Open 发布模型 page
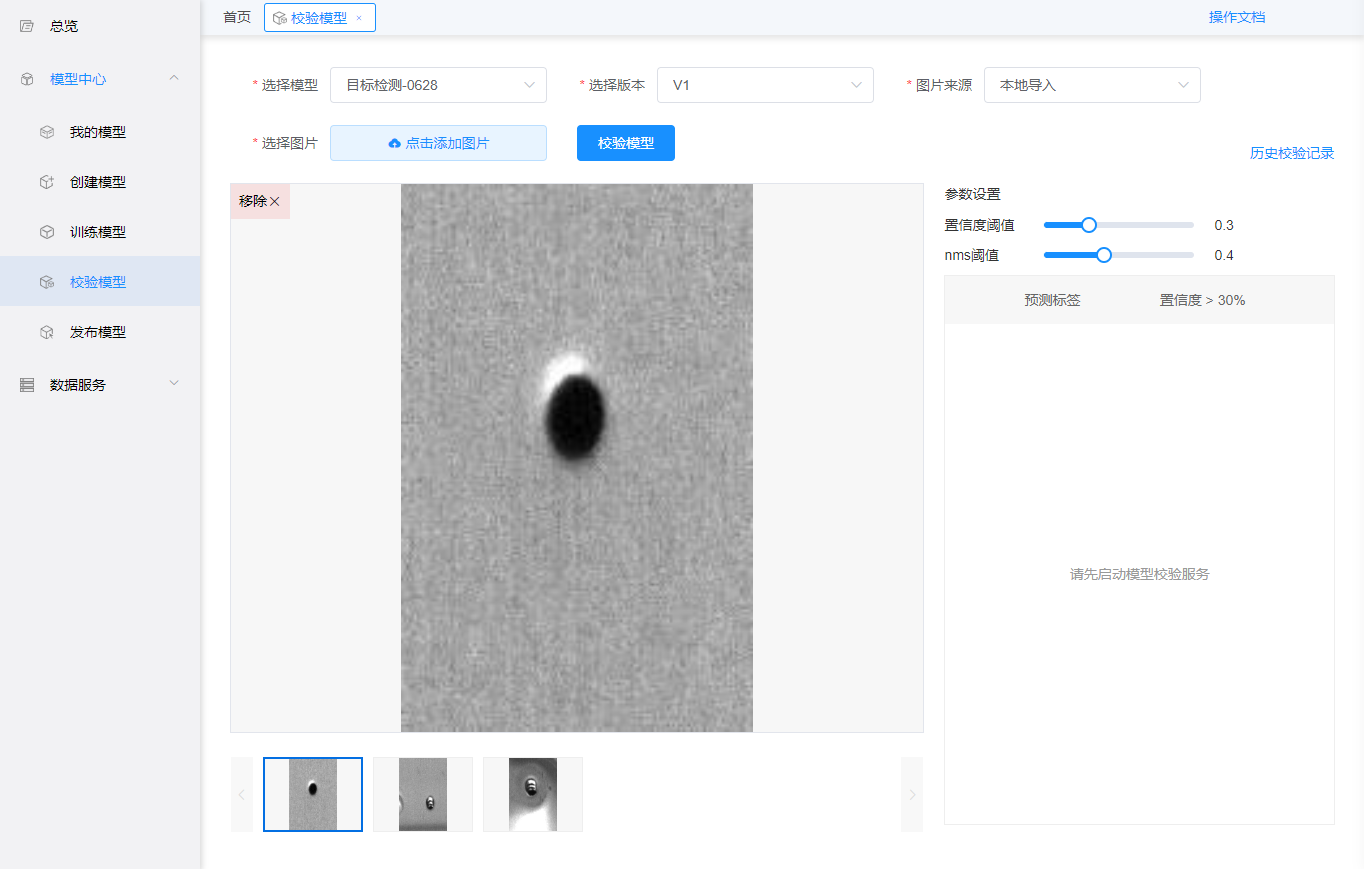The width and height of the screenshot is (1364, 869). [98, 332]
